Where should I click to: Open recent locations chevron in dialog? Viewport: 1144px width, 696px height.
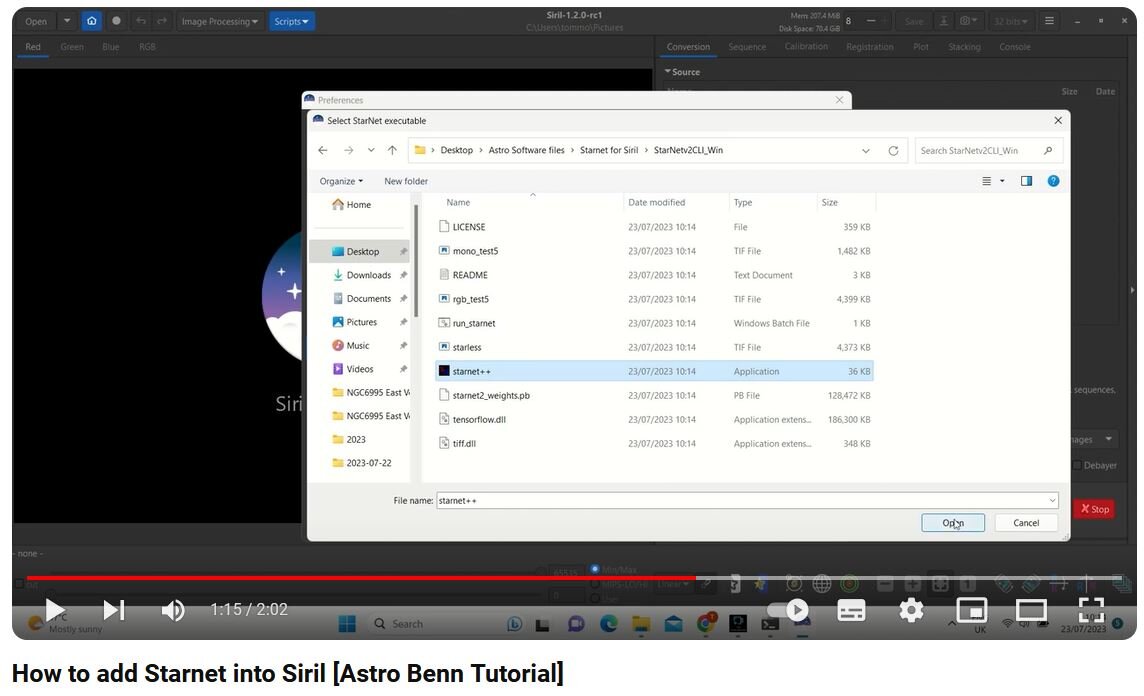[x=371, y=150]
